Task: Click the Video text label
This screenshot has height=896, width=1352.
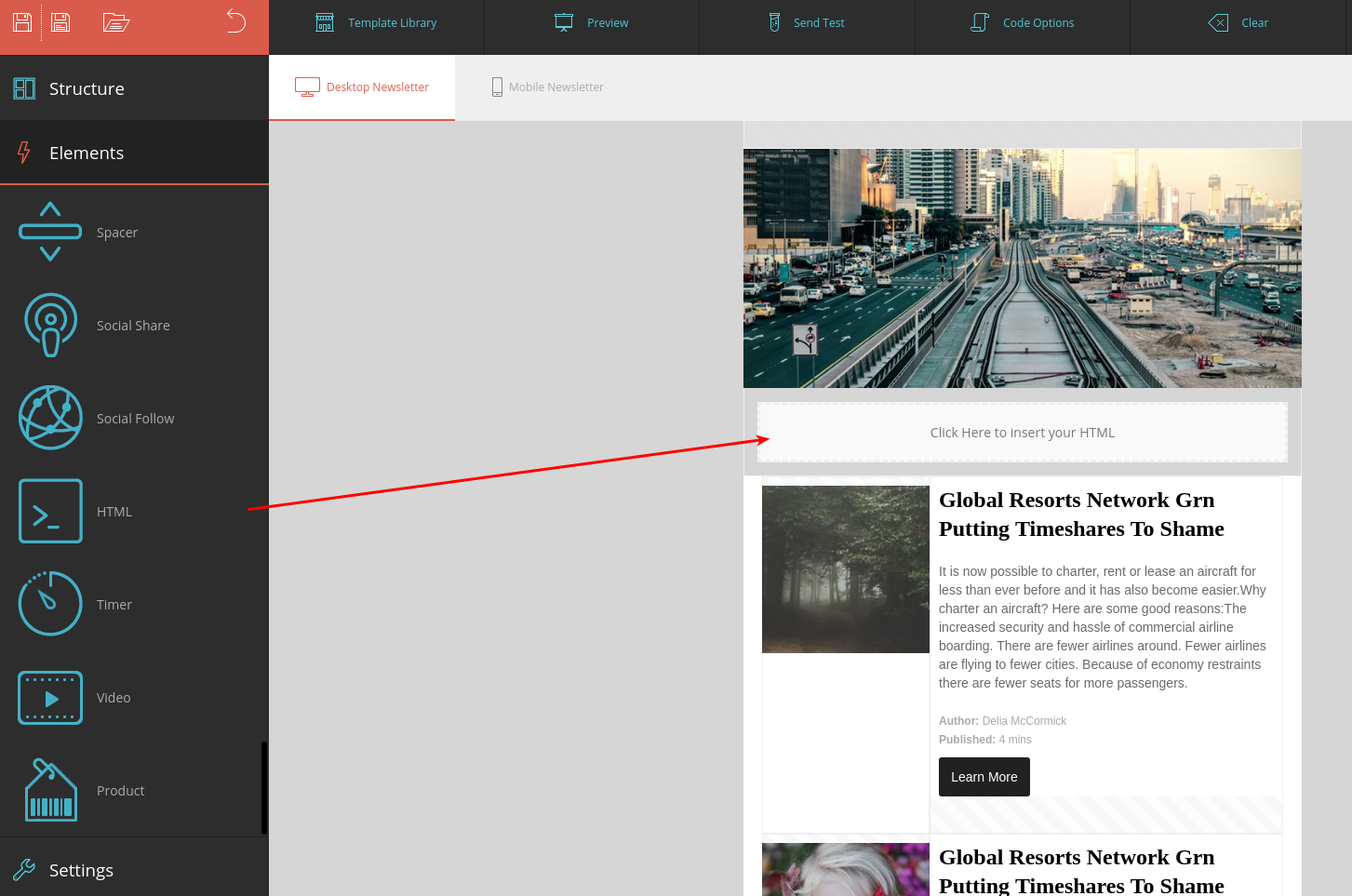Action: (x=114, y=698)
